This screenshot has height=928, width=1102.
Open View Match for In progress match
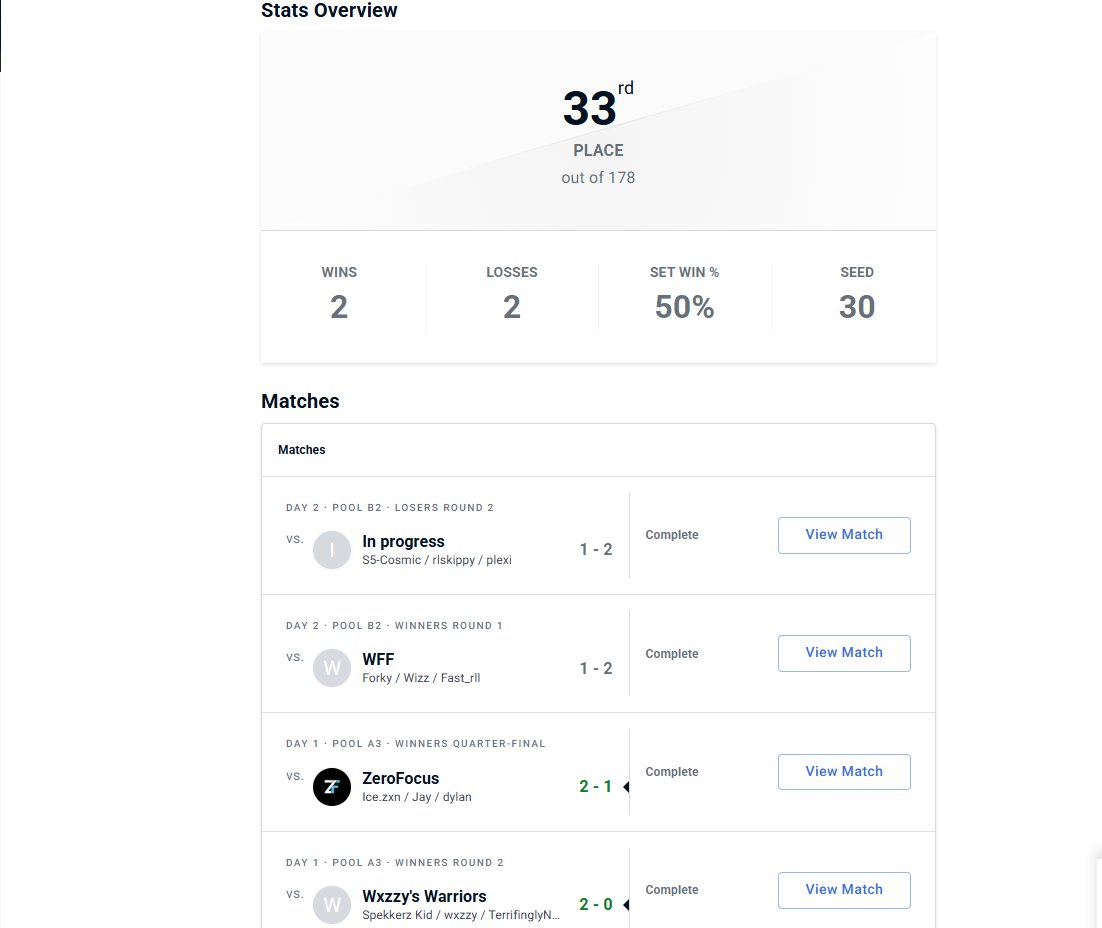tap(844, 535)
